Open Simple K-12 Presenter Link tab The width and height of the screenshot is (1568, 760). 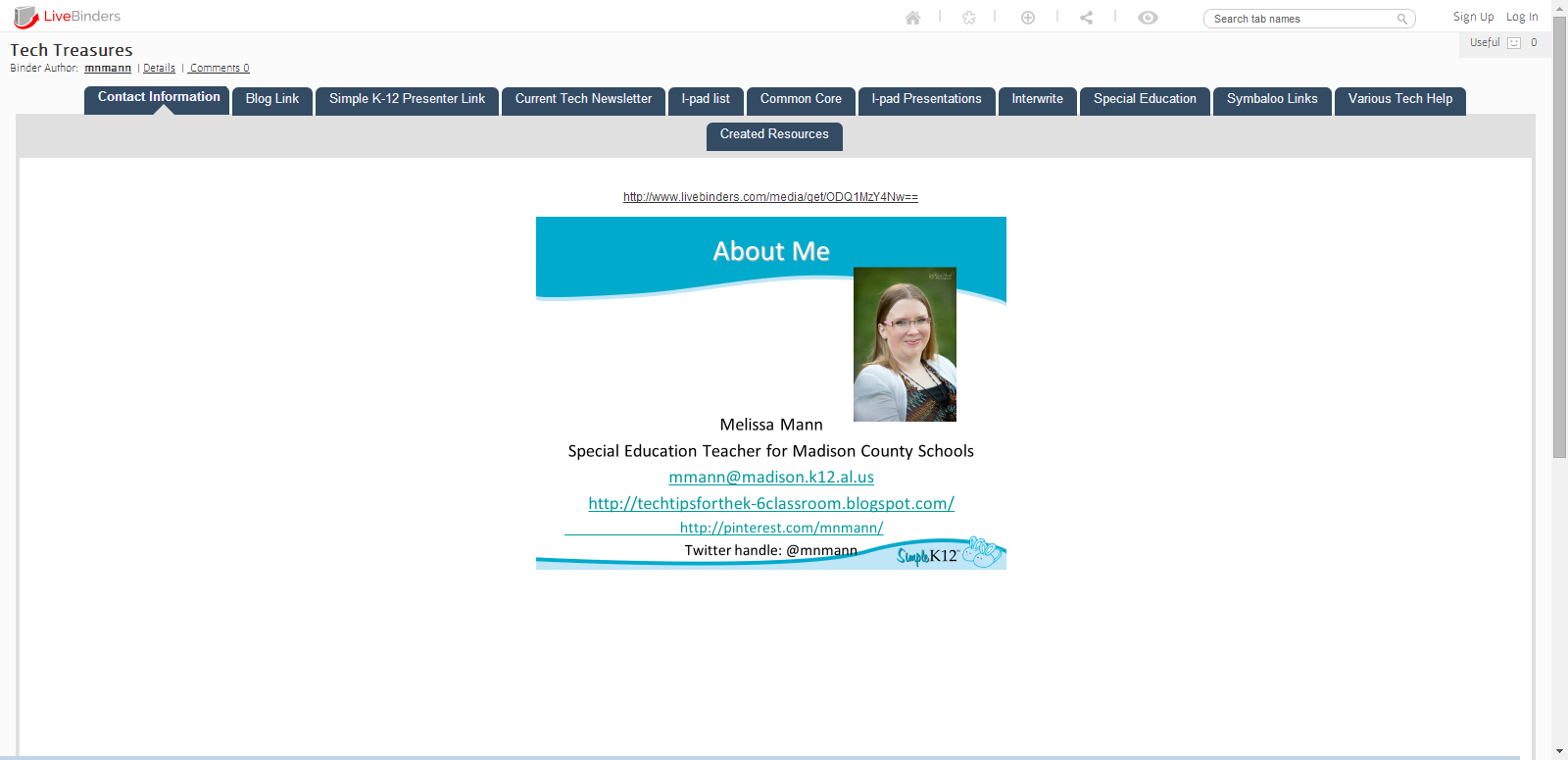(407, 101)
